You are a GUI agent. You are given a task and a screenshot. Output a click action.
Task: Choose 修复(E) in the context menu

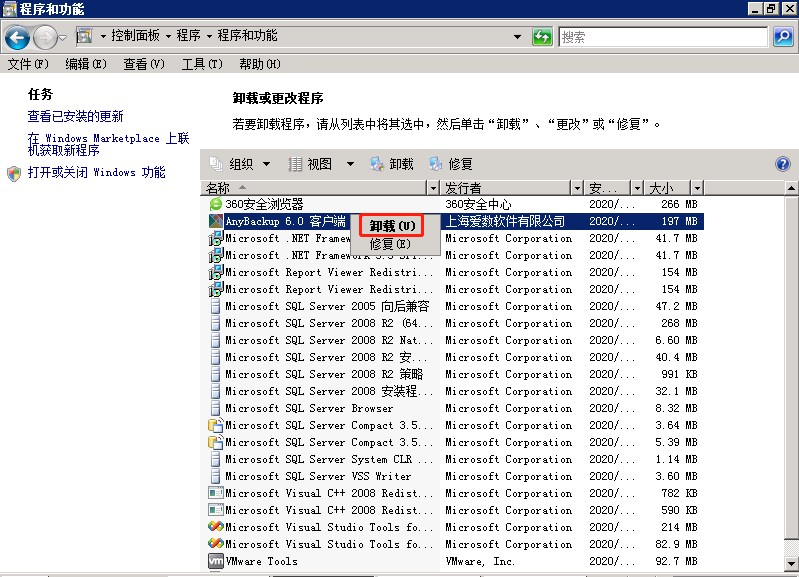pyautogui.click(x=390, y=244)
